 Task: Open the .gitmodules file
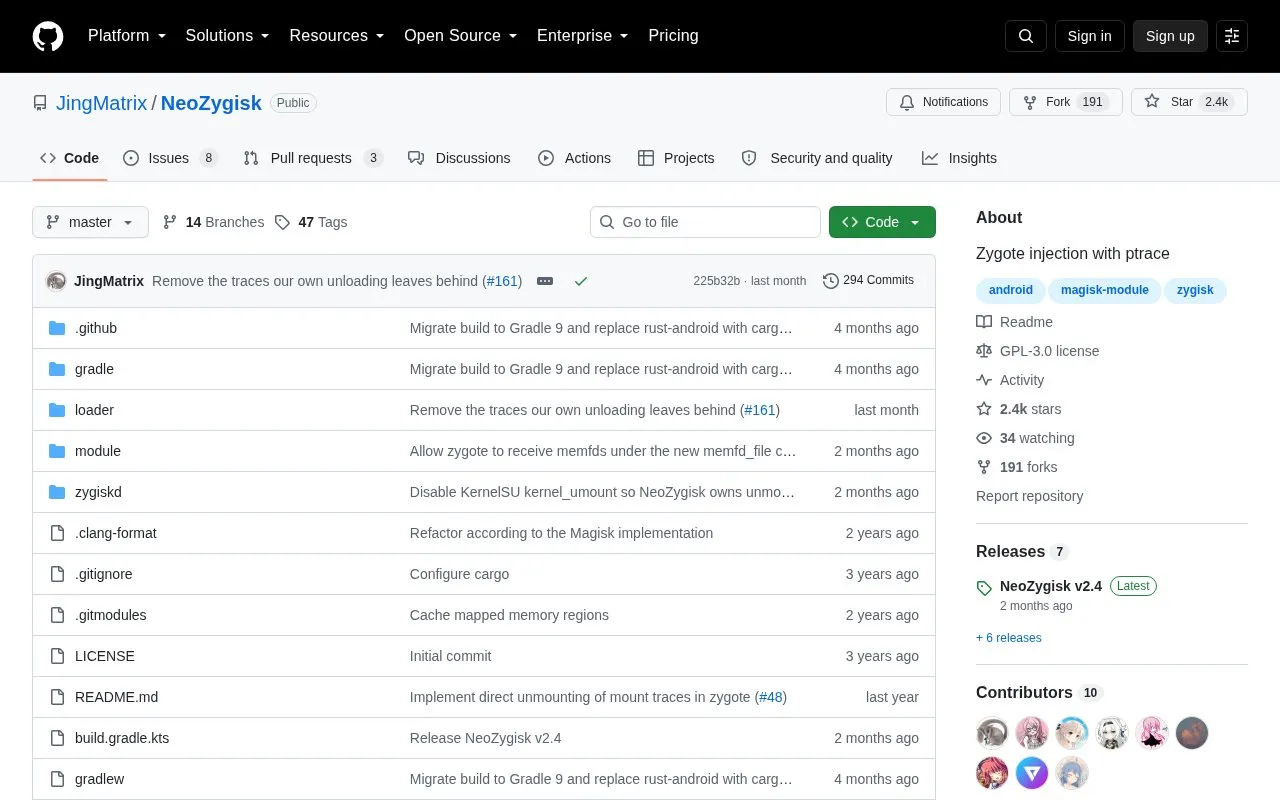pyautogui.click(x=111, y=615)
